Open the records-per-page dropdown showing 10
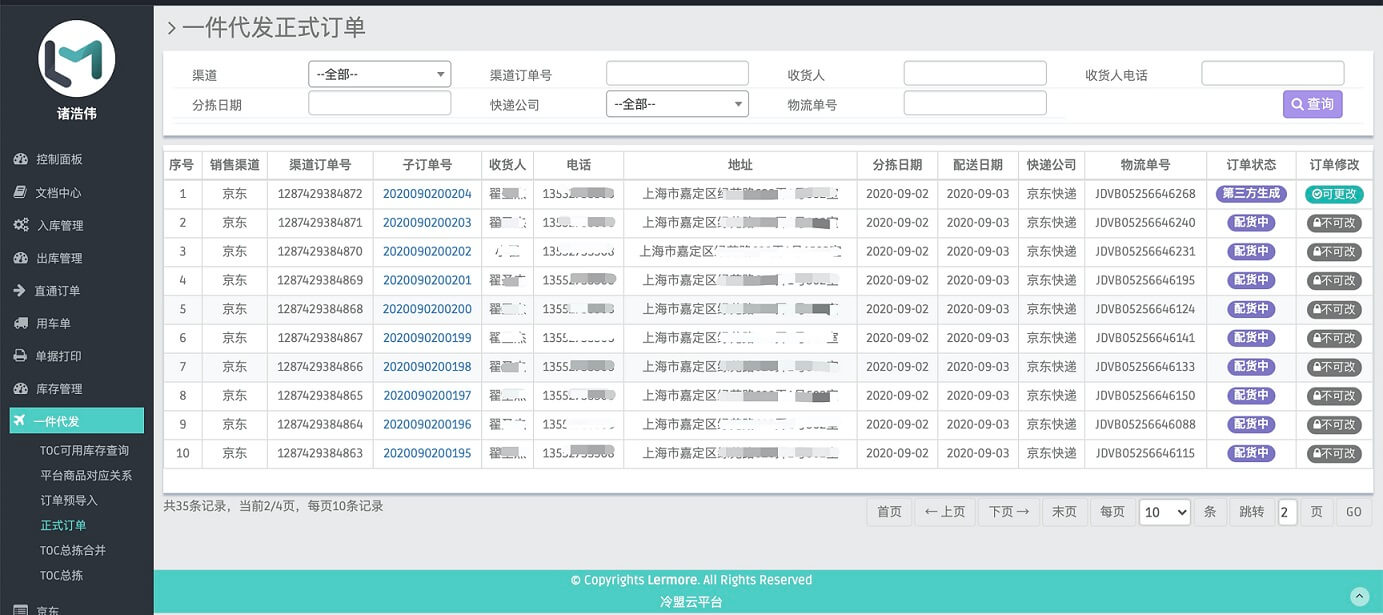The height and width of the screenshot is (615, 1383). click(x=1164, y=512)
